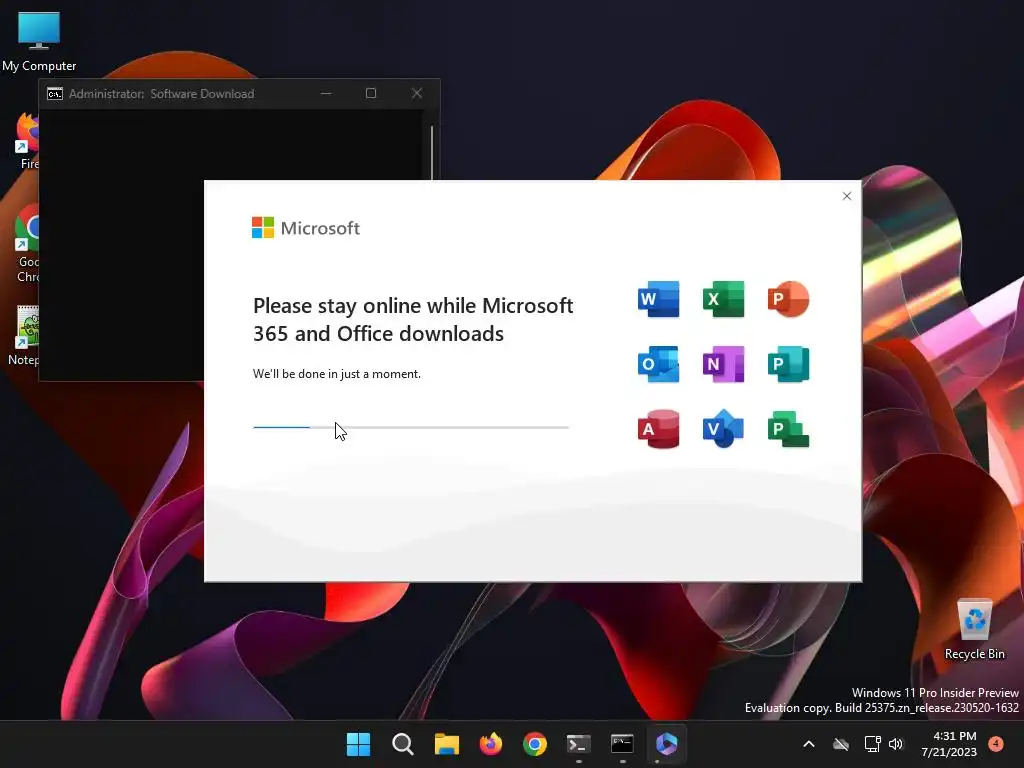Image resolution: width=1024 pixels, height=768 pixels.
Task: Click the Administrator: Software Download title bar
Action: 240,94
